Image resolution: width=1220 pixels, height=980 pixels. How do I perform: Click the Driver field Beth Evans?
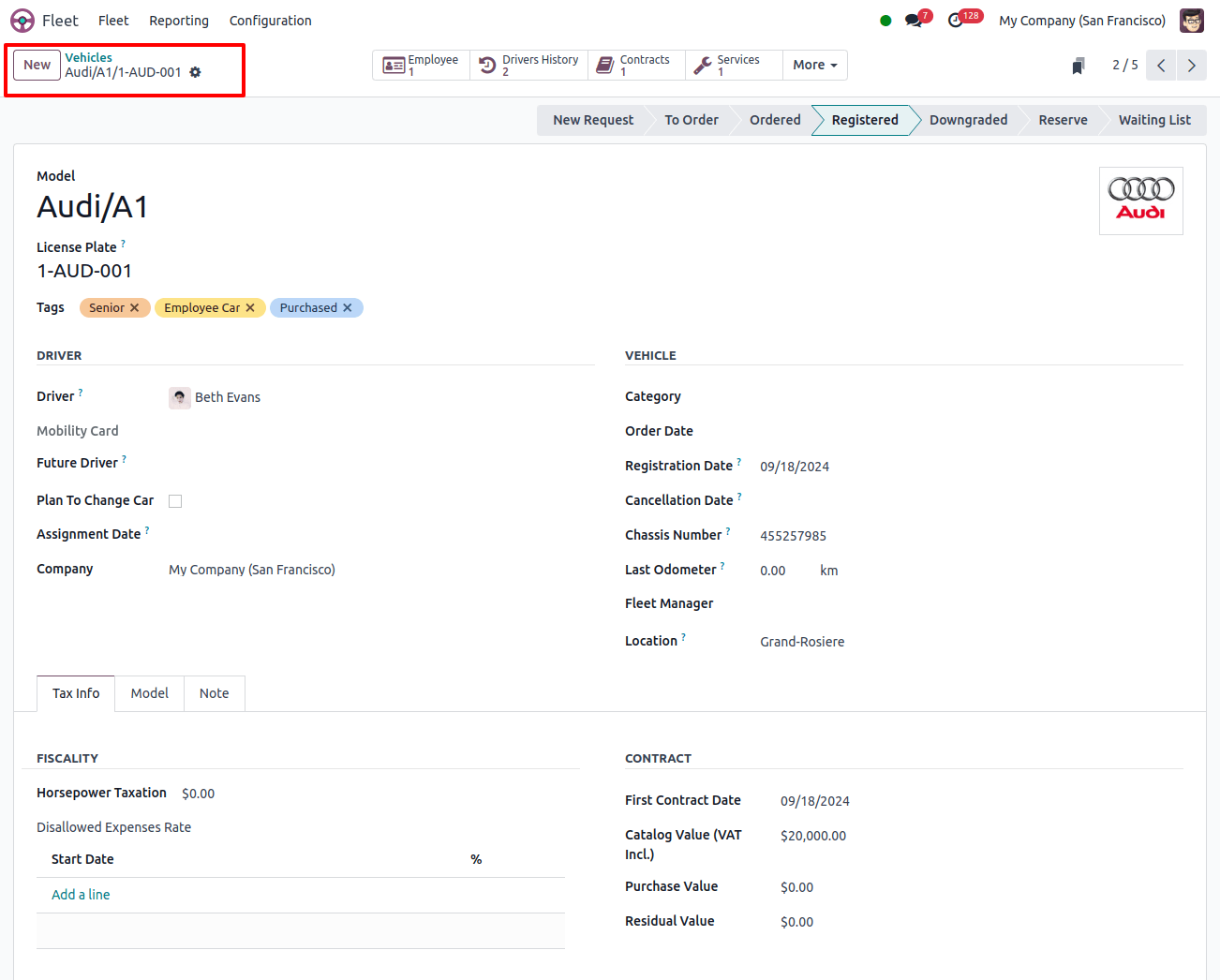pyautogui.click(x=228, y=397)
